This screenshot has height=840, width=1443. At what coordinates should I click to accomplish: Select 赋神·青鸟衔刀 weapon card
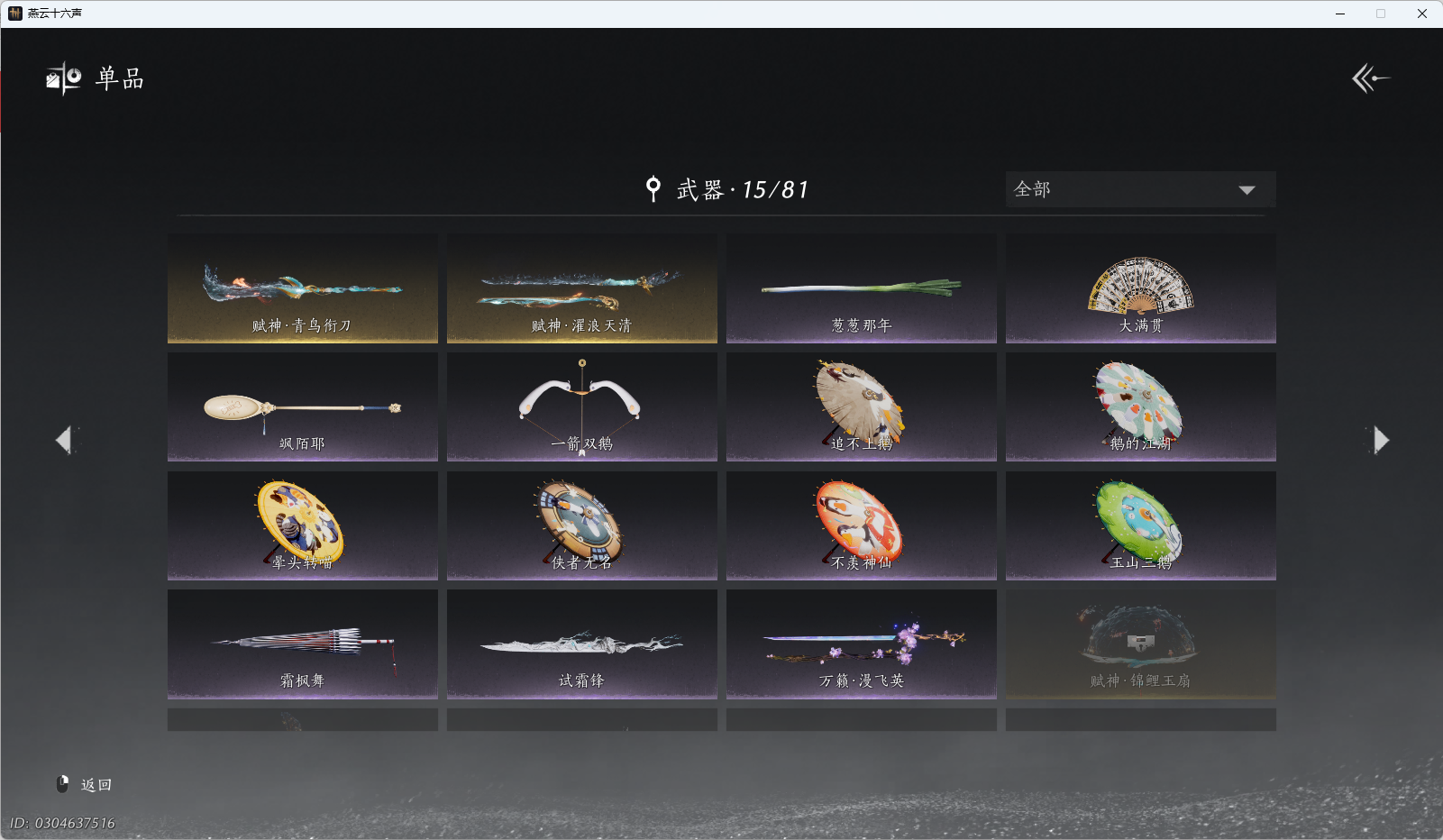(302, 288)
